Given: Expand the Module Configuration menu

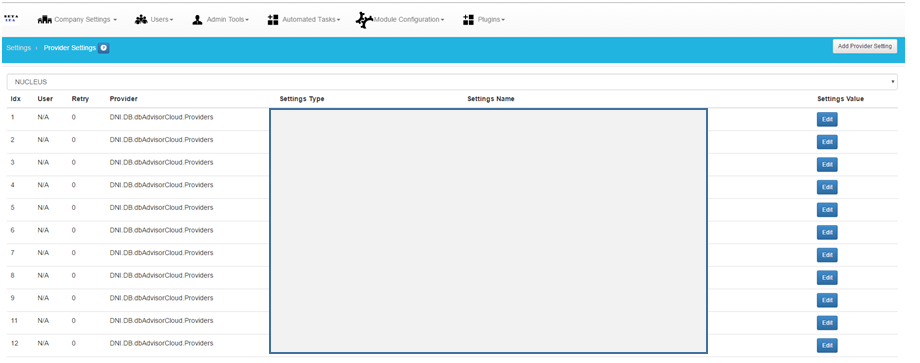Looking at the screenshot, I should click(409, 20).
